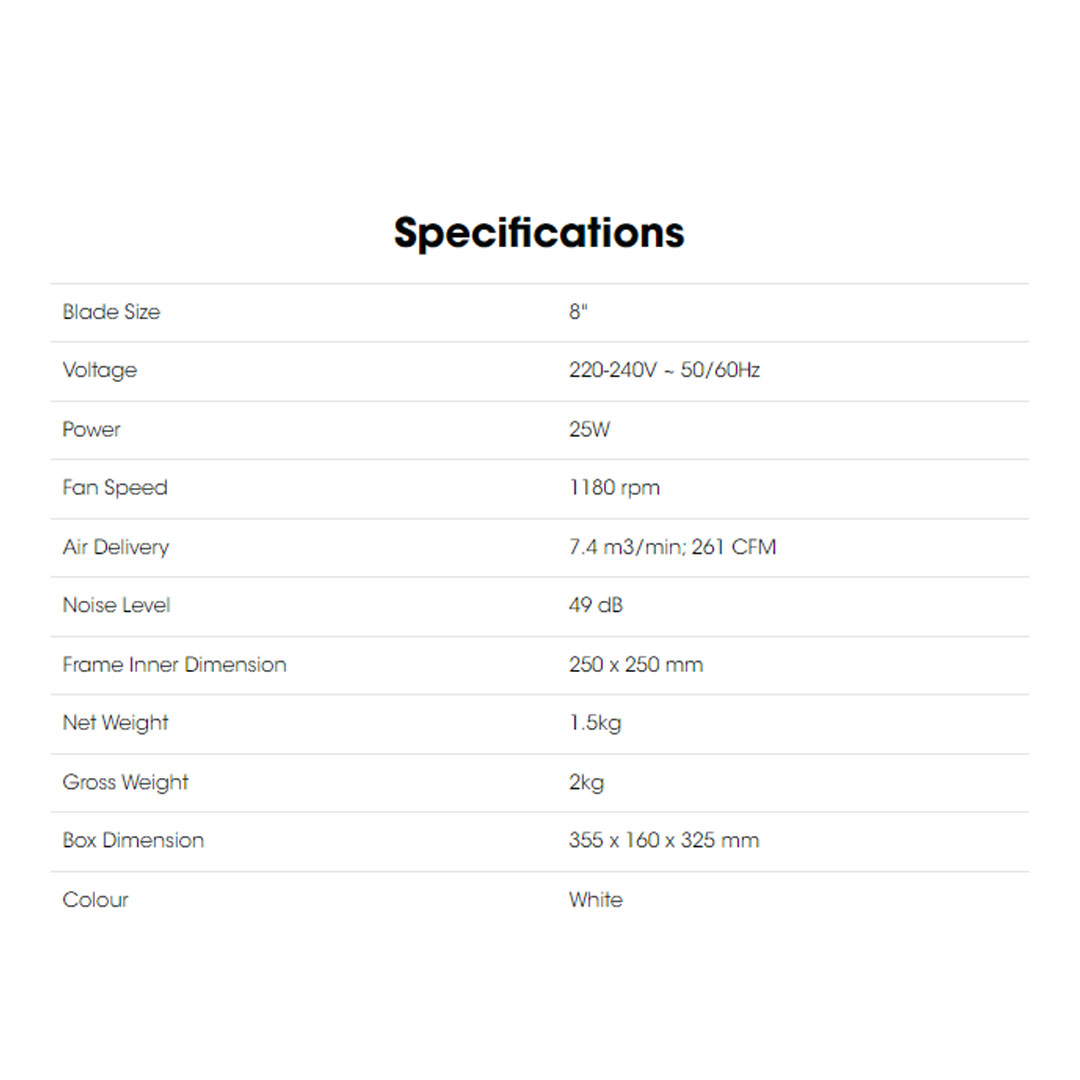
Task: Select the Power label
Action: click(91, 430)
